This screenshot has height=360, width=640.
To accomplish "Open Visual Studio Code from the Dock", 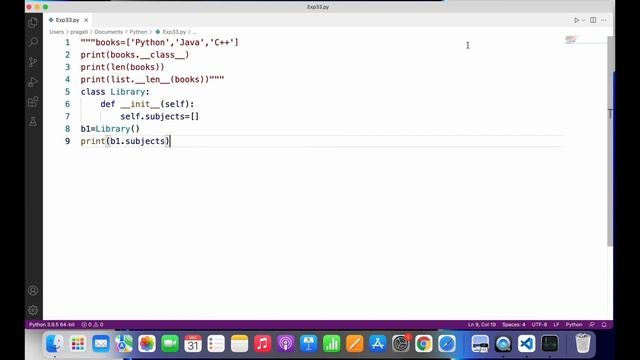I will 527,344.
